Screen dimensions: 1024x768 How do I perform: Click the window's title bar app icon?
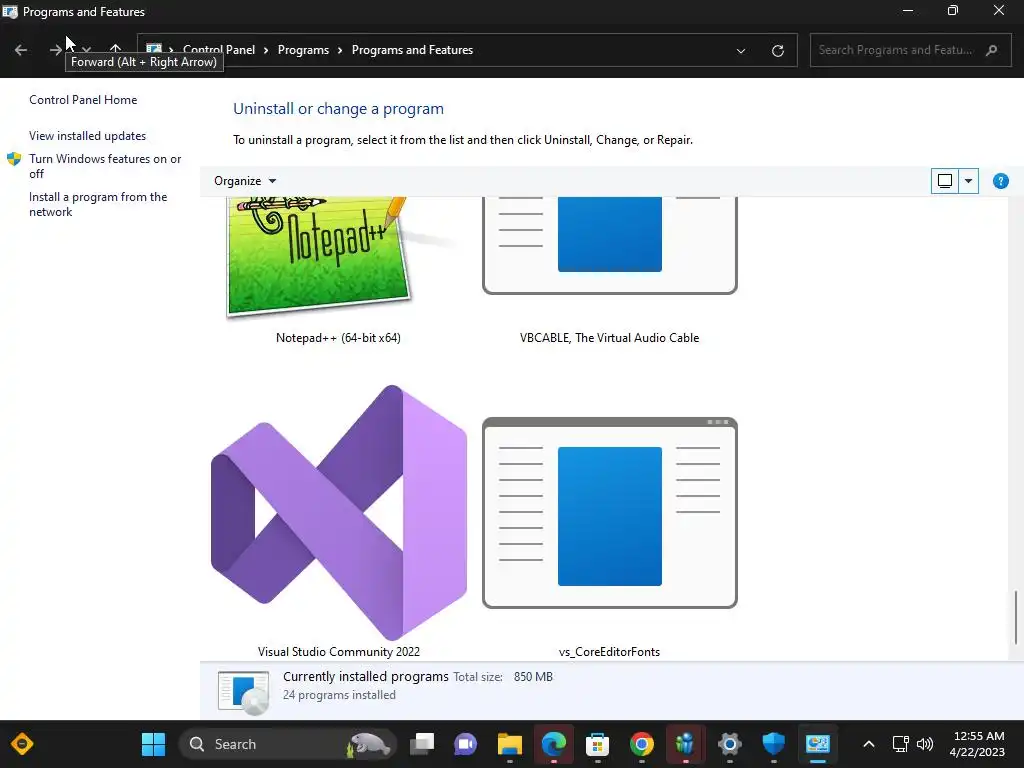coord(10,12)
